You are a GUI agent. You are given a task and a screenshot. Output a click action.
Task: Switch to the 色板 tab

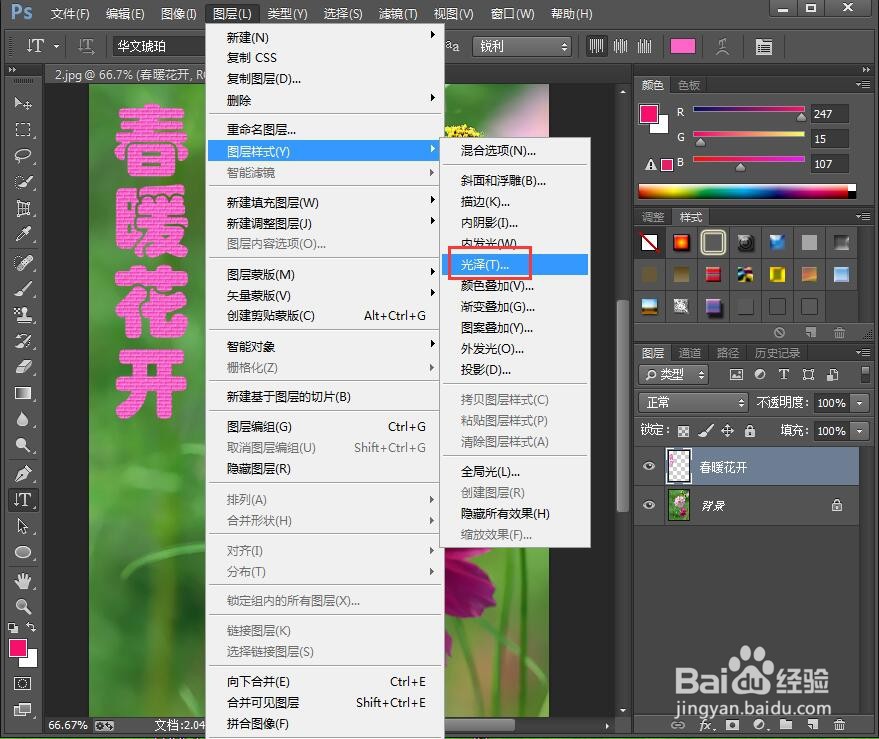[689, 85]
